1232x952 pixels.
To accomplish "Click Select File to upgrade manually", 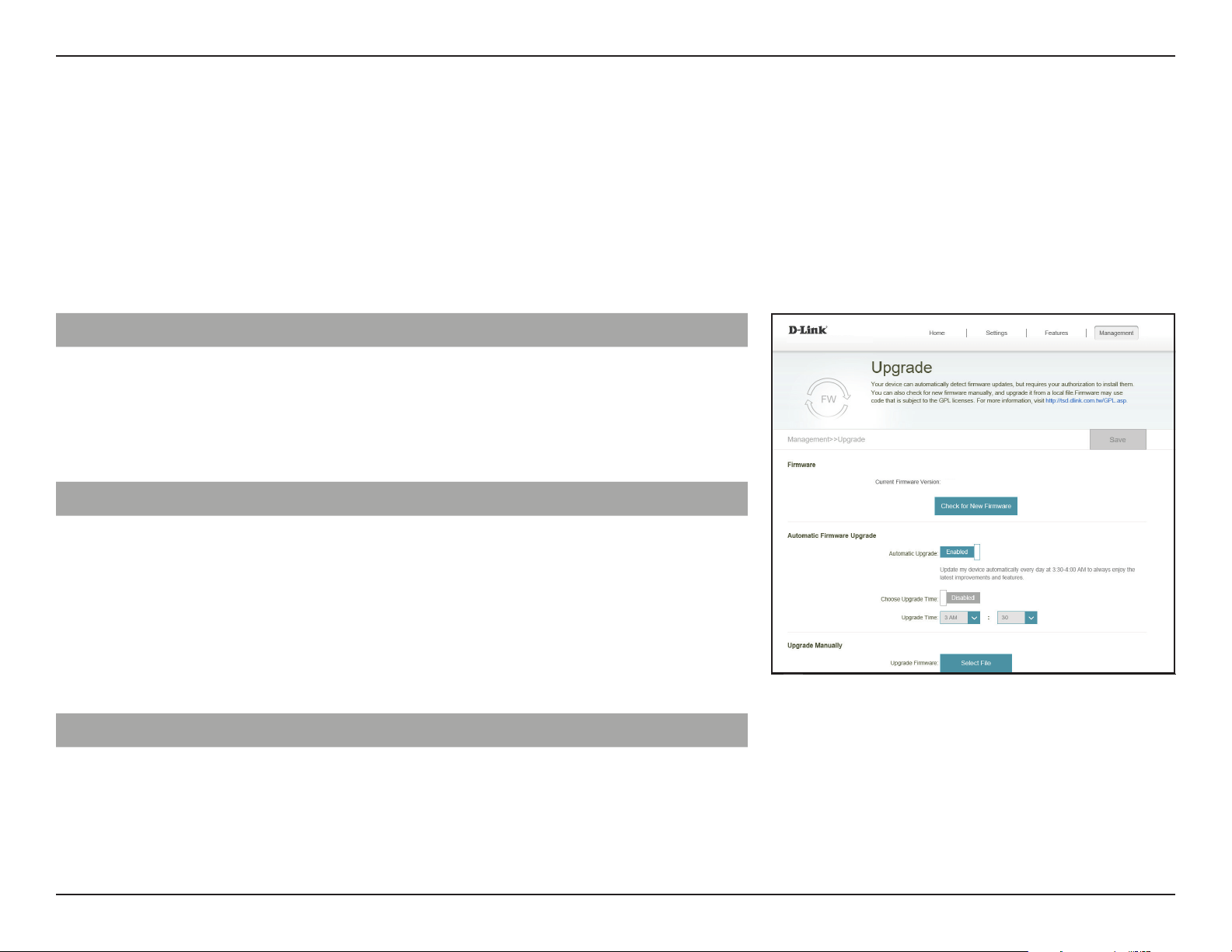I will 975,663.
